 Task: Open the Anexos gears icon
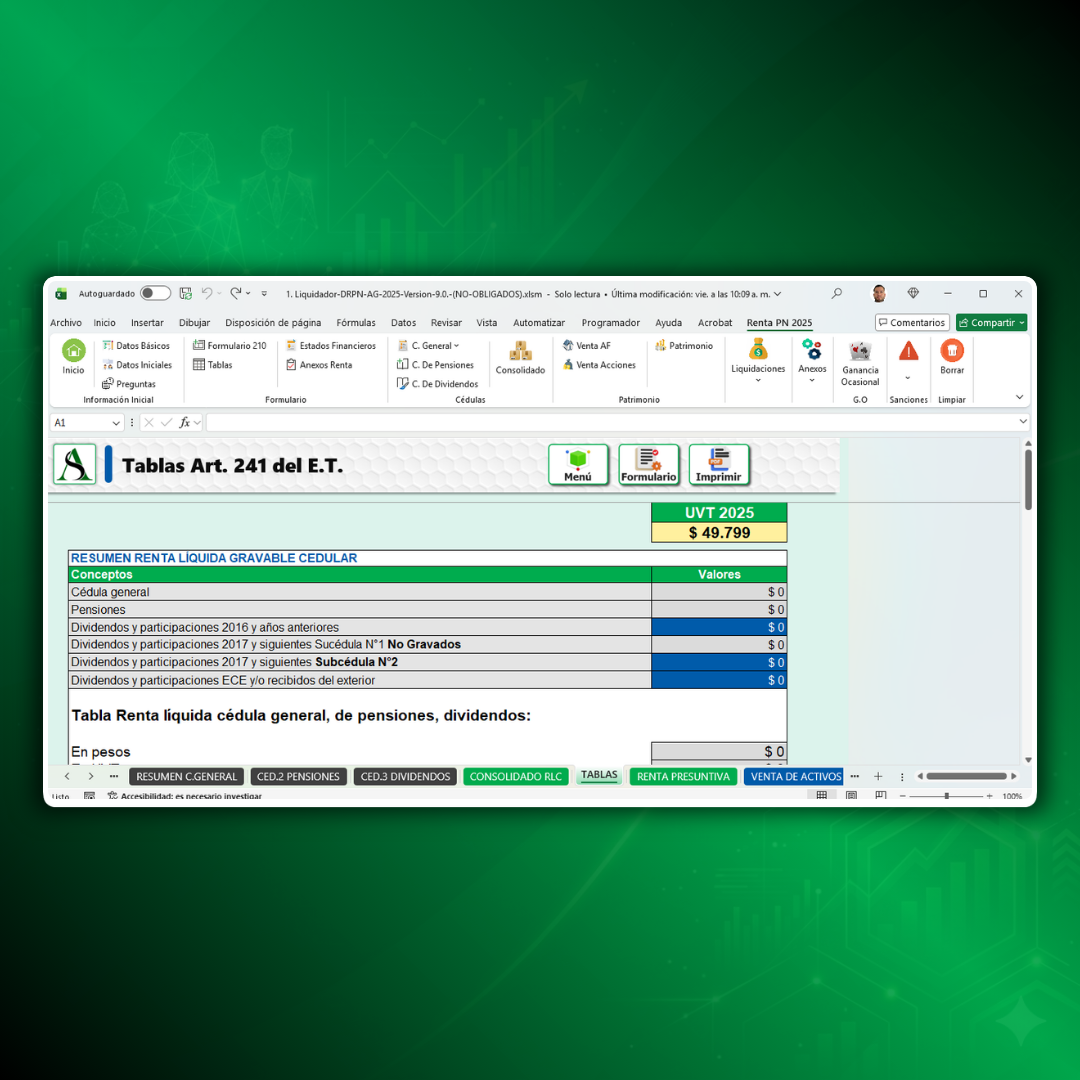point(812,350)
